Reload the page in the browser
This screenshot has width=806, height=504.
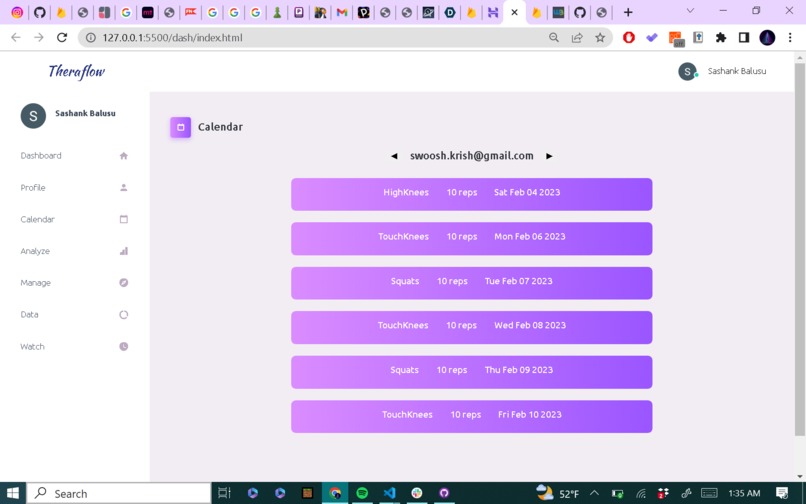pyautogui.click(x=62, y=38)
